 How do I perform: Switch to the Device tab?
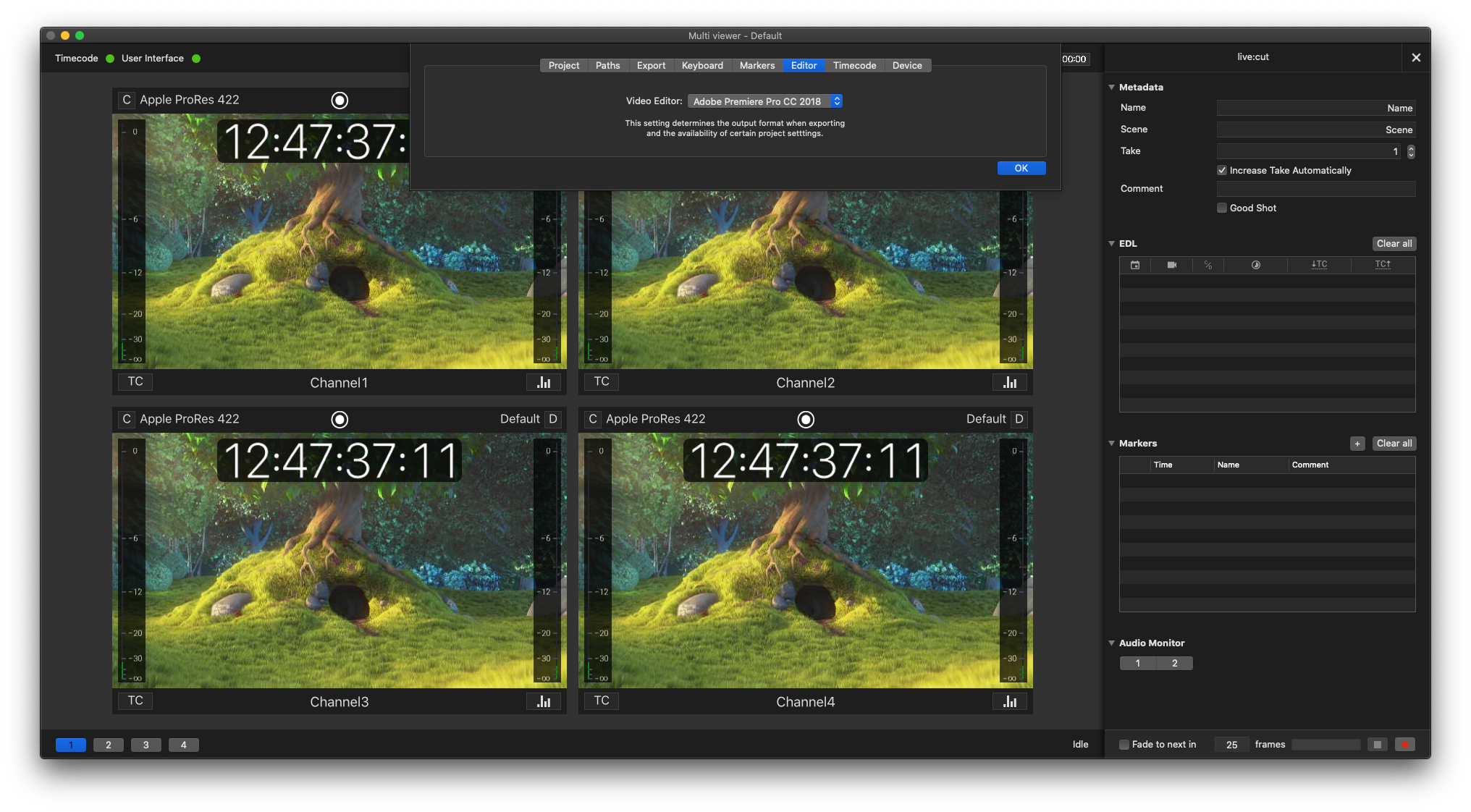pos(907,65)
